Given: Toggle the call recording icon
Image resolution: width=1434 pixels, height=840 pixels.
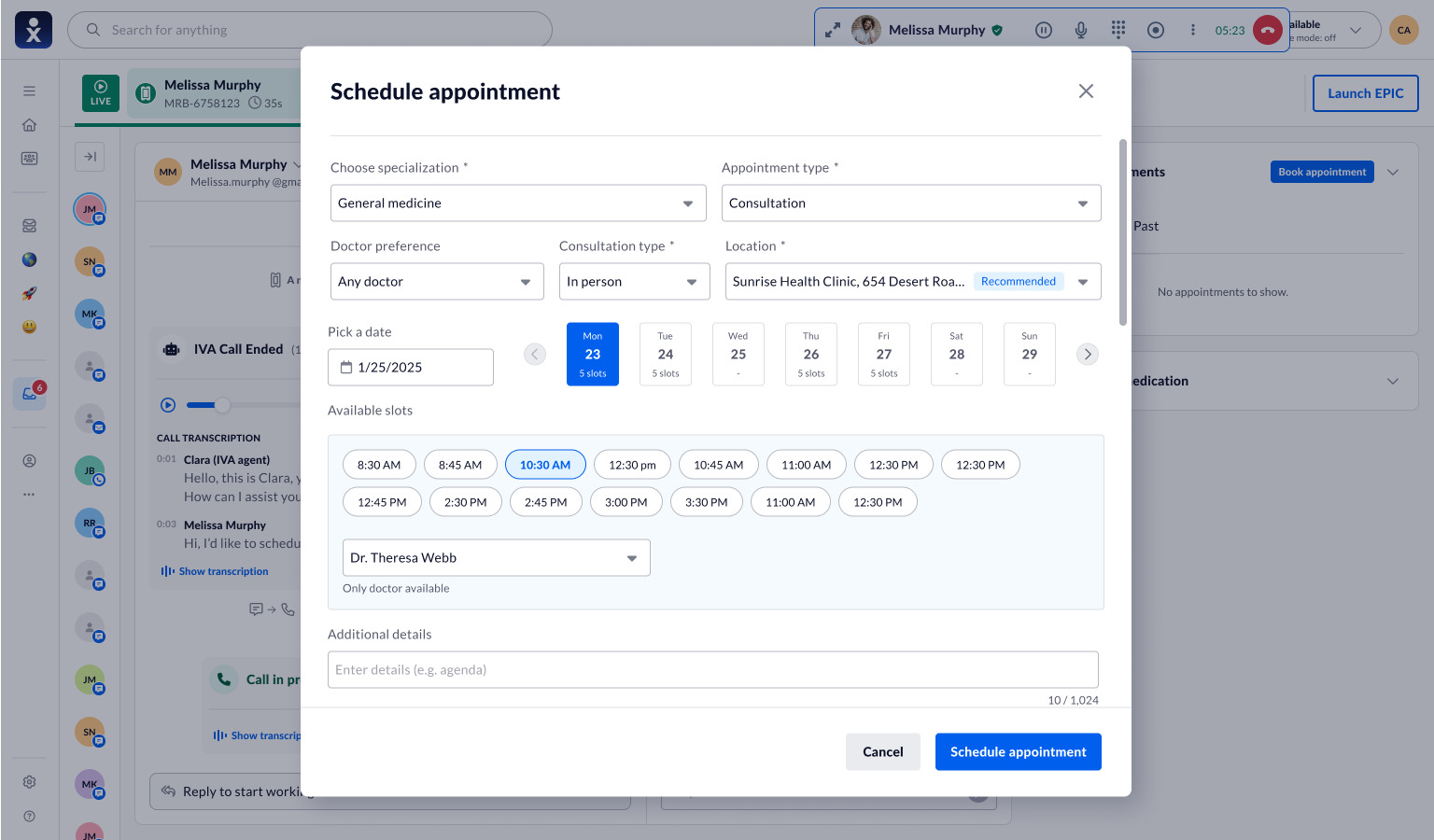Looking at the screenshot, I should (1156, 30).
